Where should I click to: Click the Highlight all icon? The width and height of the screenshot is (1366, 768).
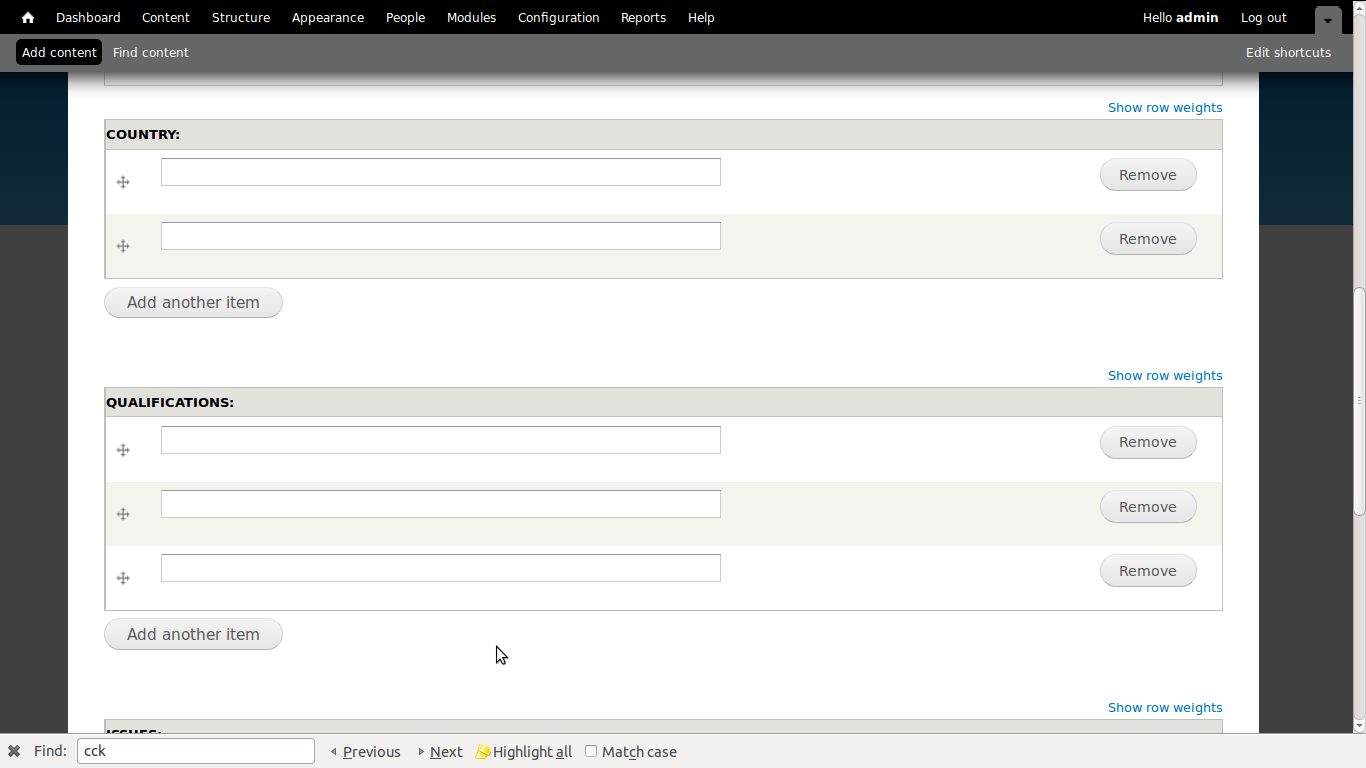click(483, 751)
